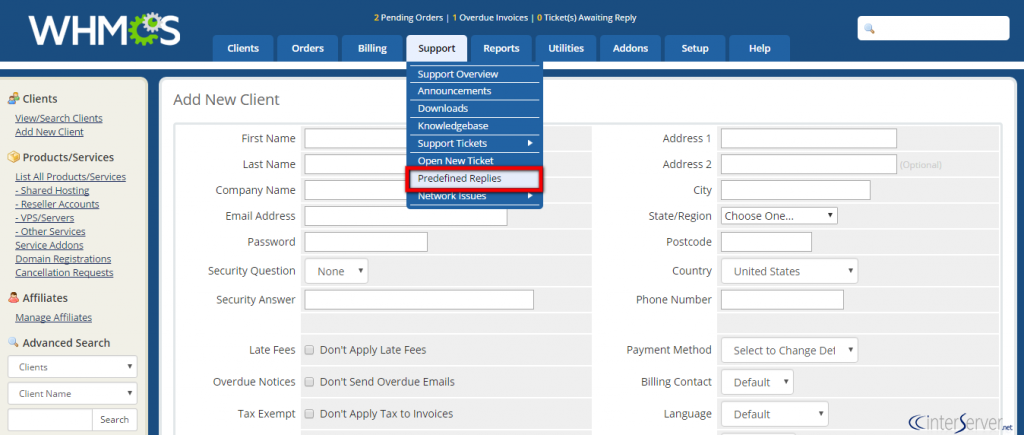Click the Email Address input field
This screenshot has height=435, width=1024.
(x=406, y=216)
